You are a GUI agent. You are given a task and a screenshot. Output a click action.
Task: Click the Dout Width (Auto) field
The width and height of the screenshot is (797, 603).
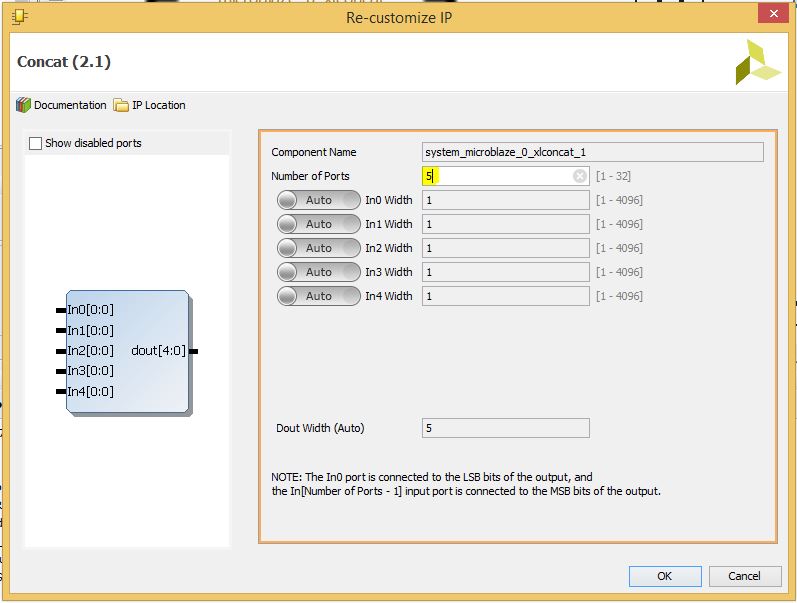pos(506,428)
